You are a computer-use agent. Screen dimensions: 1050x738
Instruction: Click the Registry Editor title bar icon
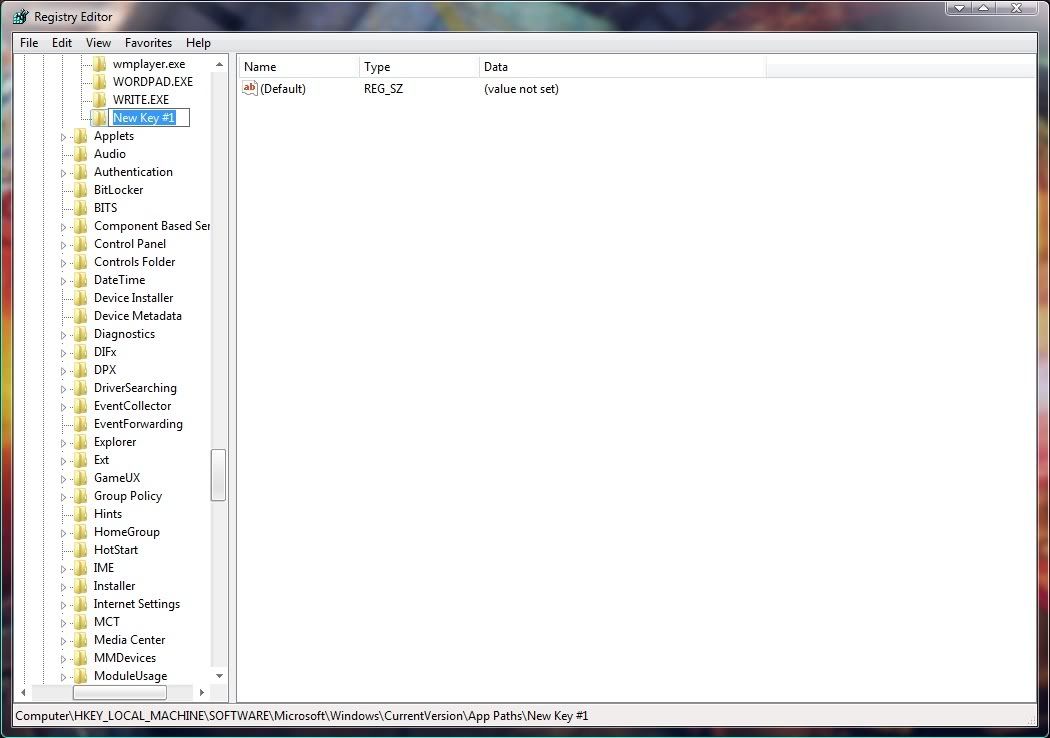20,17
